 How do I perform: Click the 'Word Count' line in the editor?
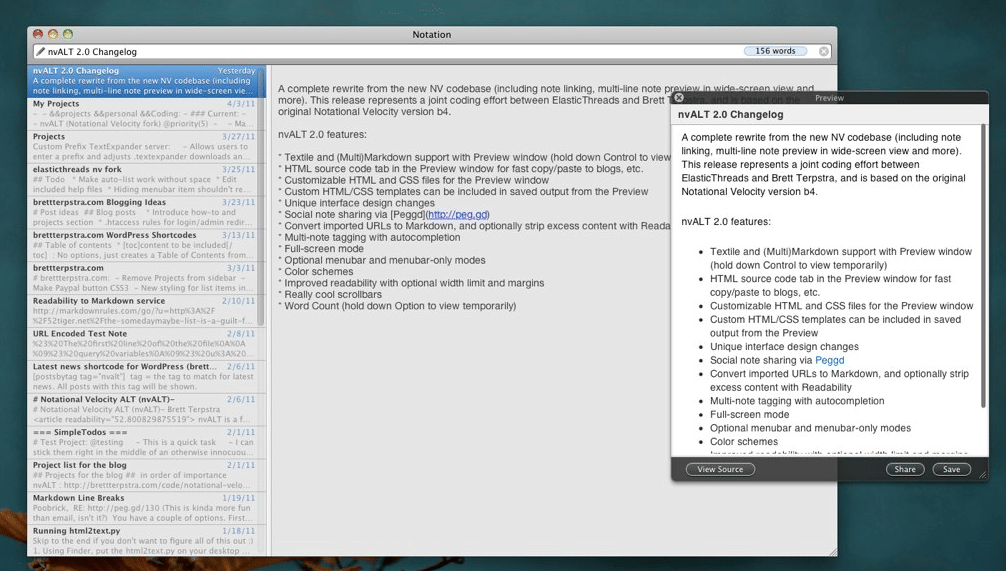coord(397,306)
